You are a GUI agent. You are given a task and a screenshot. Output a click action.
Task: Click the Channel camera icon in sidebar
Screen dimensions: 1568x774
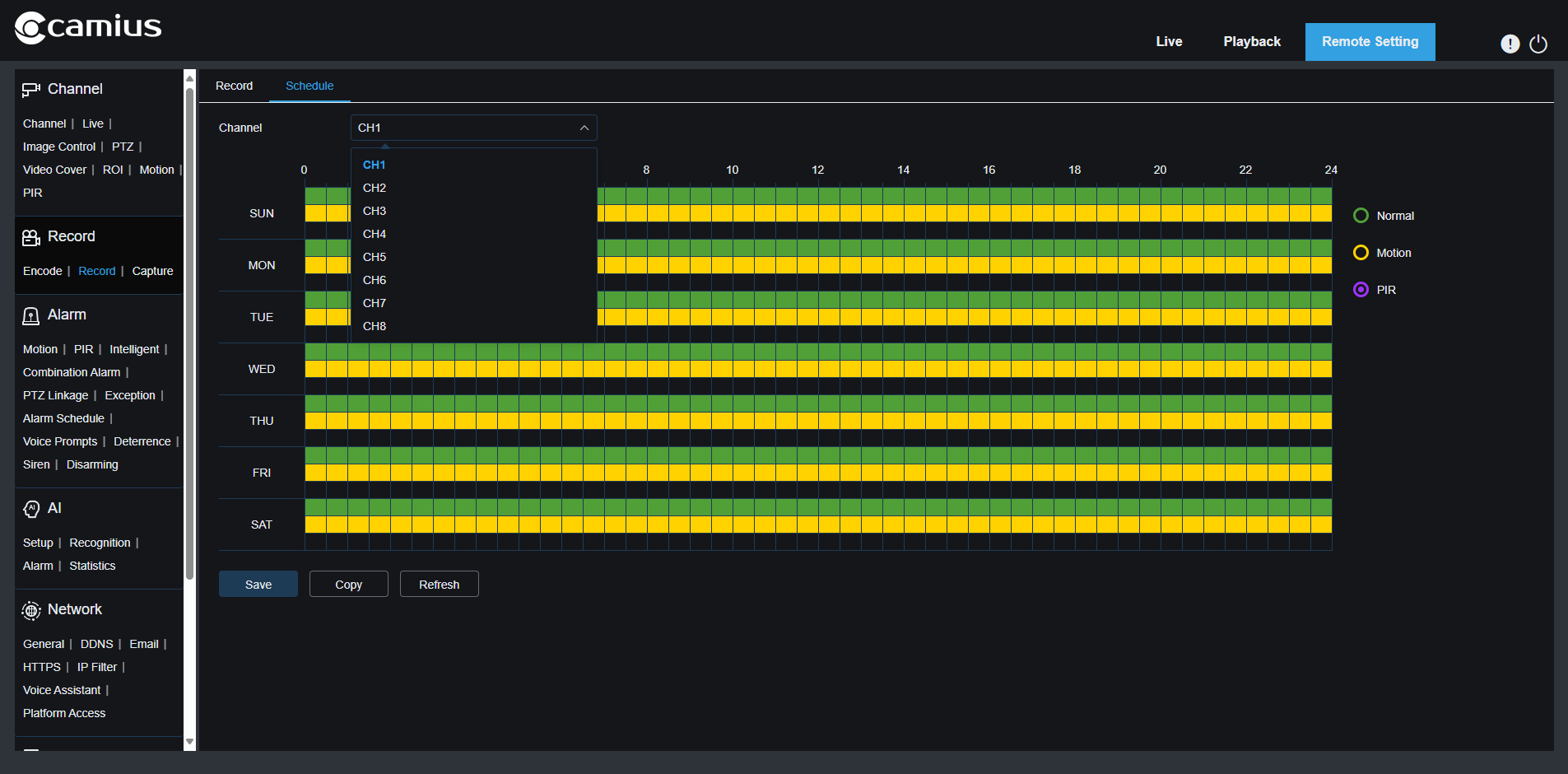click(31, 90)
